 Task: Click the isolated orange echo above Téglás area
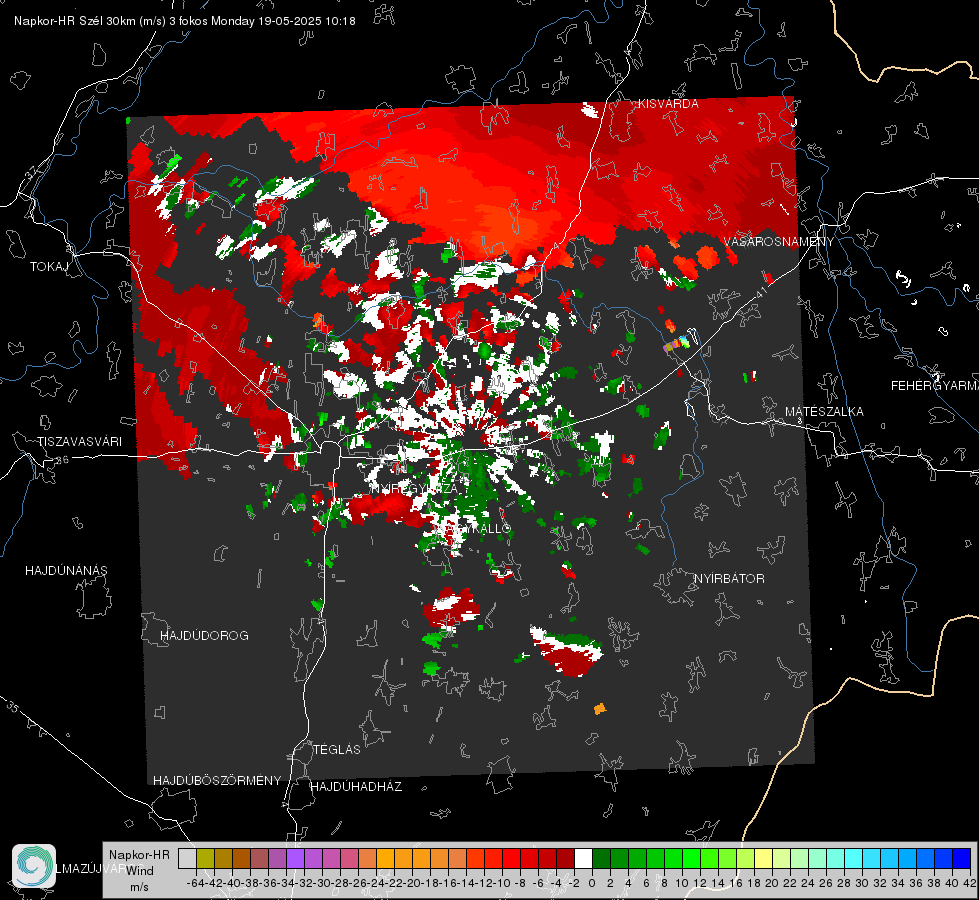click(x=600, y=709)
